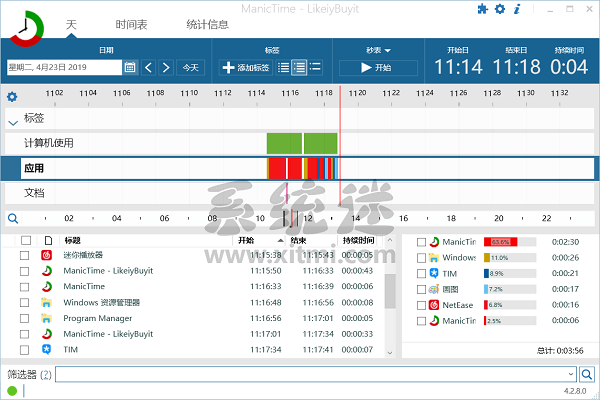The image size is (600, 400).
Task: Click the 总计: 0:03:56 total text
Action: pos(560,351)
